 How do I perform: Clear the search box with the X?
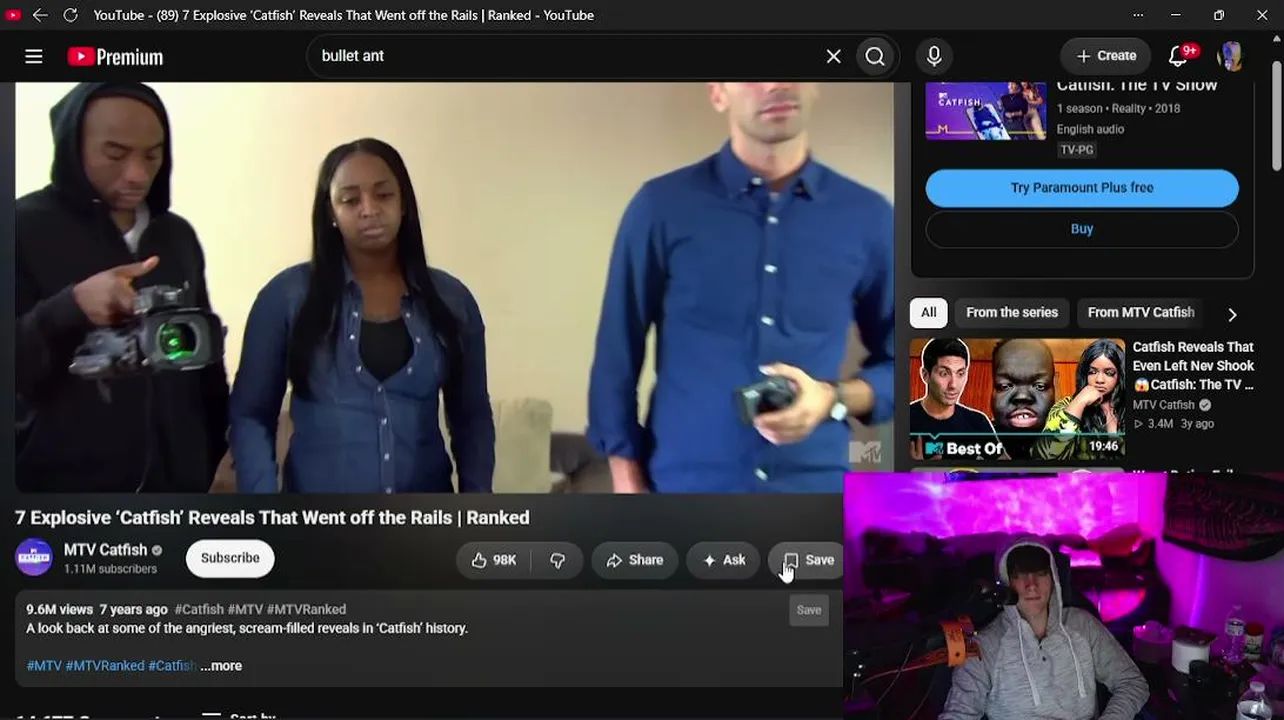point(833,57)
